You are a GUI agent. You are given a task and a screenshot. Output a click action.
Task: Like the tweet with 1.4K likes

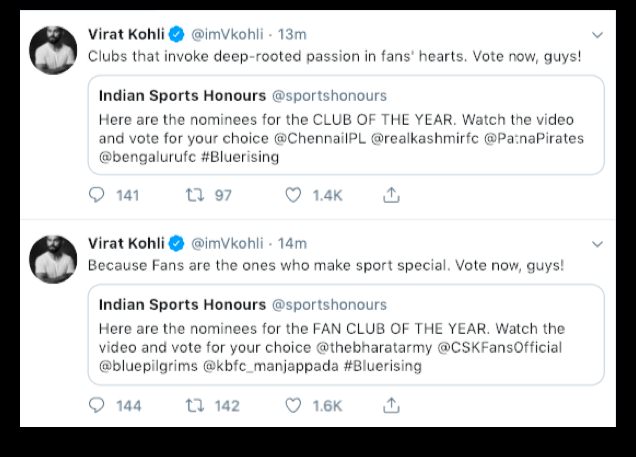(293, 195)
